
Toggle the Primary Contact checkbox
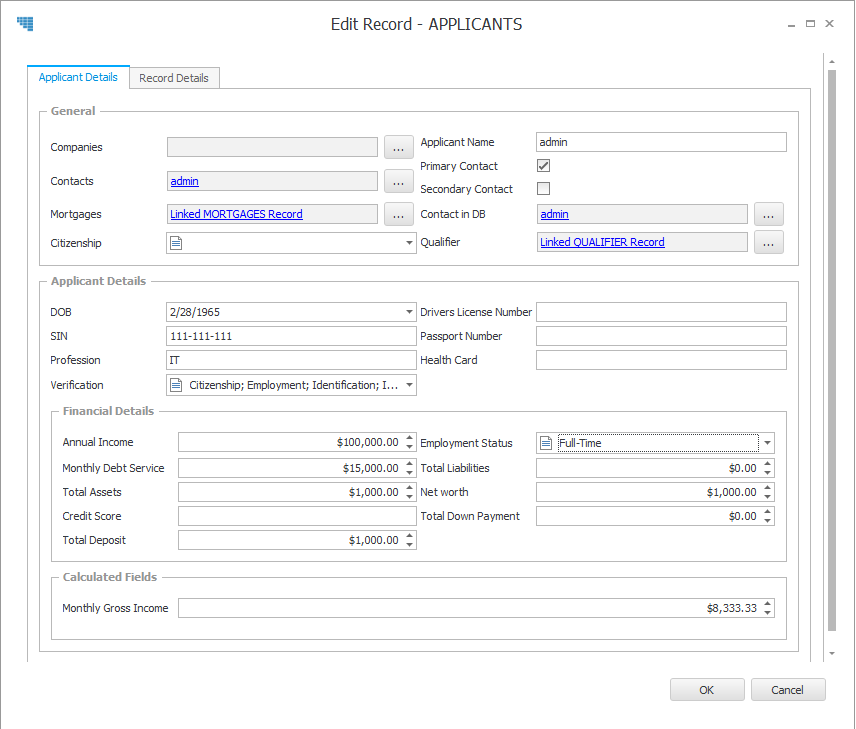coord(543,165)
